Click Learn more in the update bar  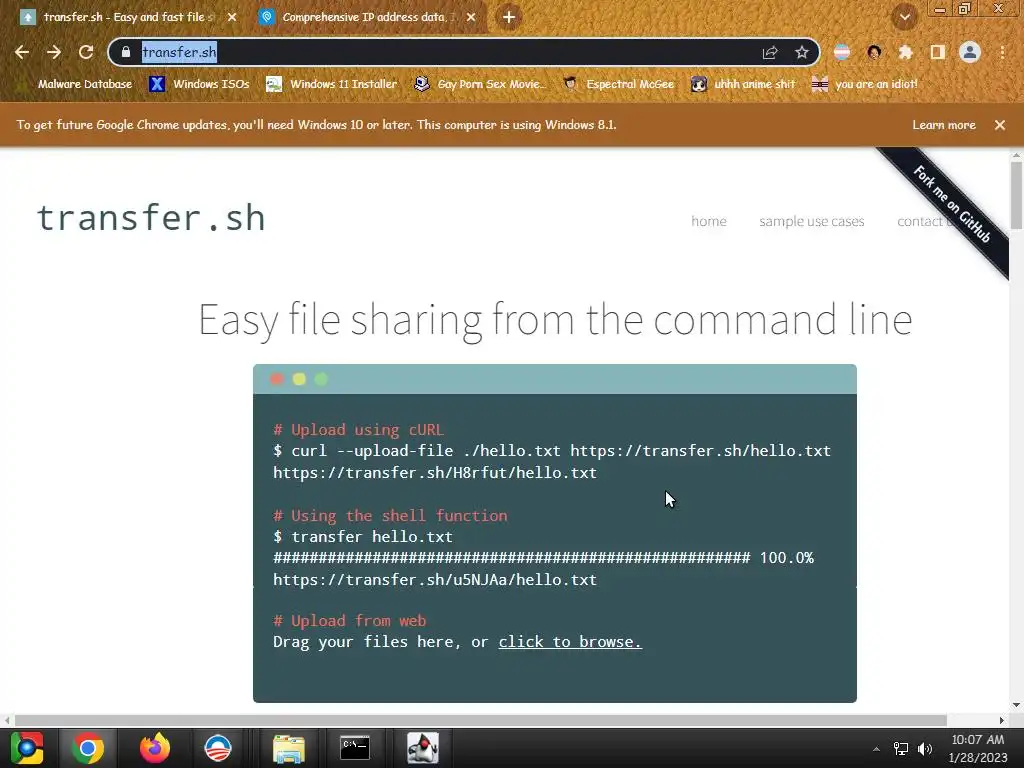(944, 125)
